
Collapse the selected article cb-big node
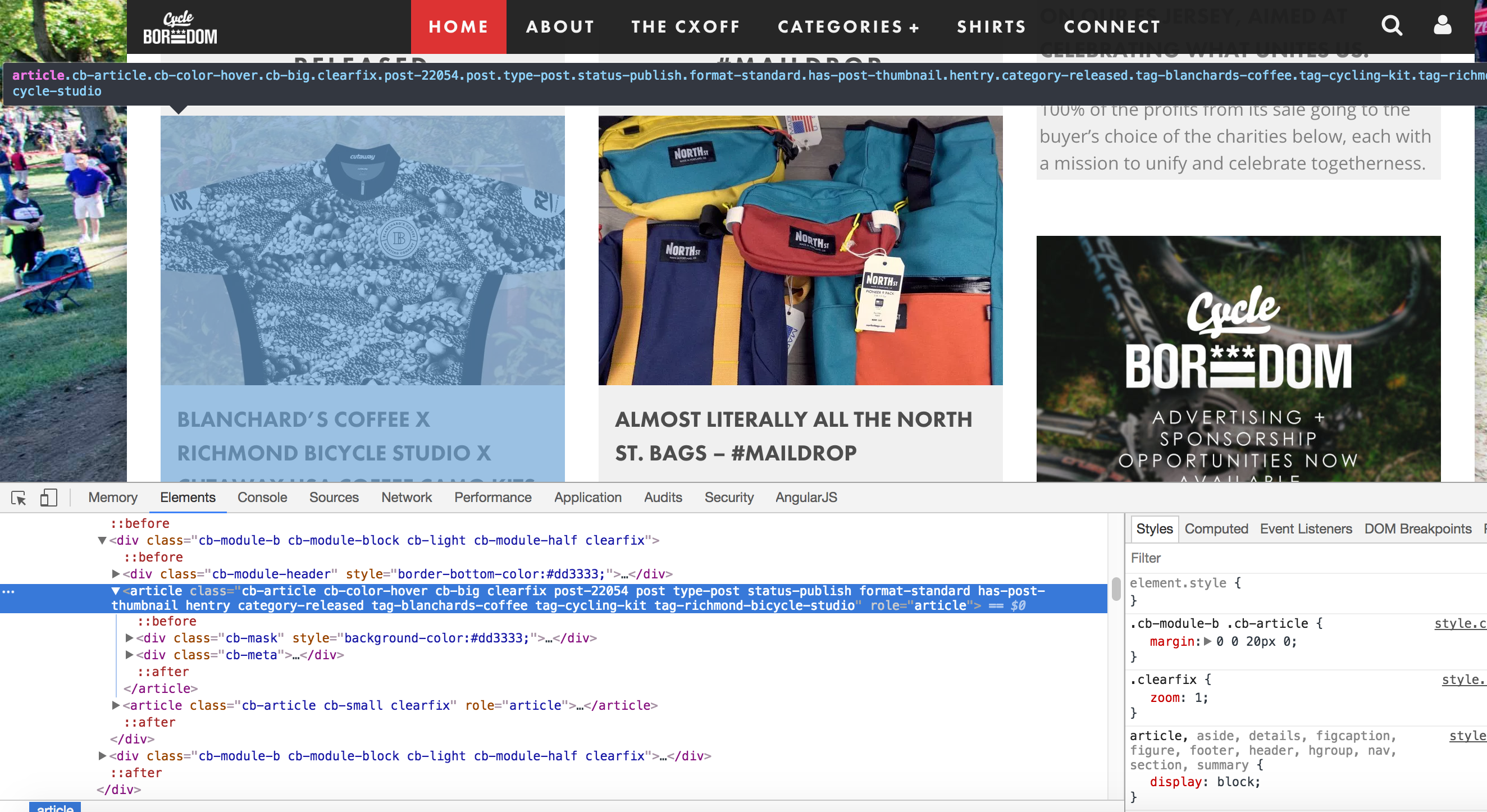[x=116, y=591]
